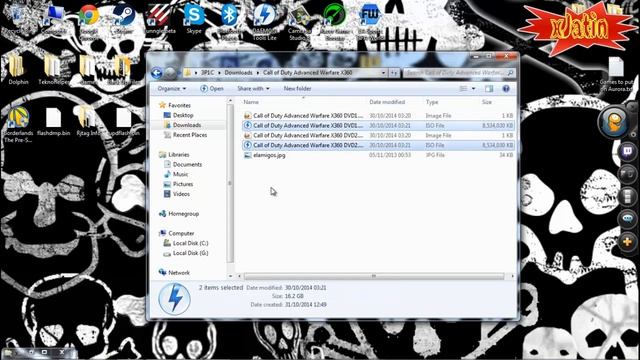Select the DVD2 ISO File row
Image resolution: width=640 pixels, height=360 pixels.
click(378, 145)
